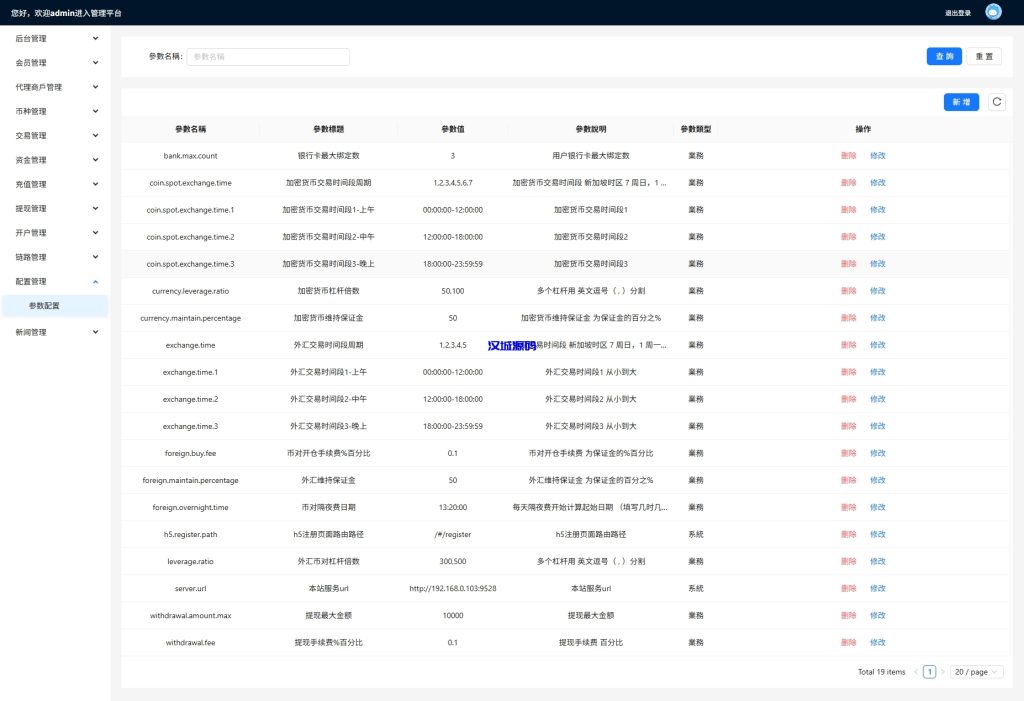The image size is (1024, 701).
Task: Click 删除 on the withdrawal.fee row
Action: pos(848,642)
